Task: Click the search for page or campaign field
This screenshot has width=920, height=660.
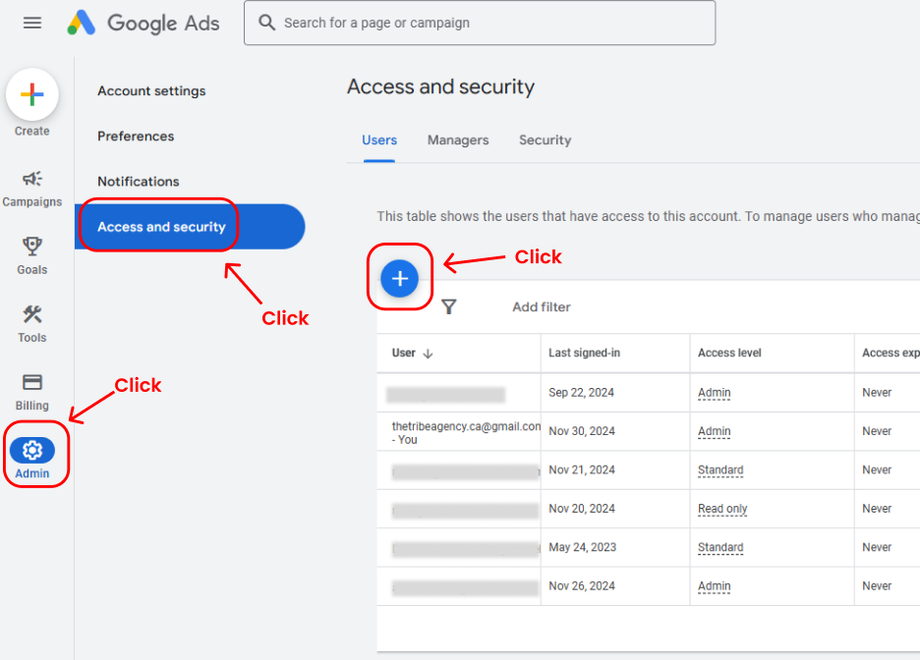Action: pos(480,22)
